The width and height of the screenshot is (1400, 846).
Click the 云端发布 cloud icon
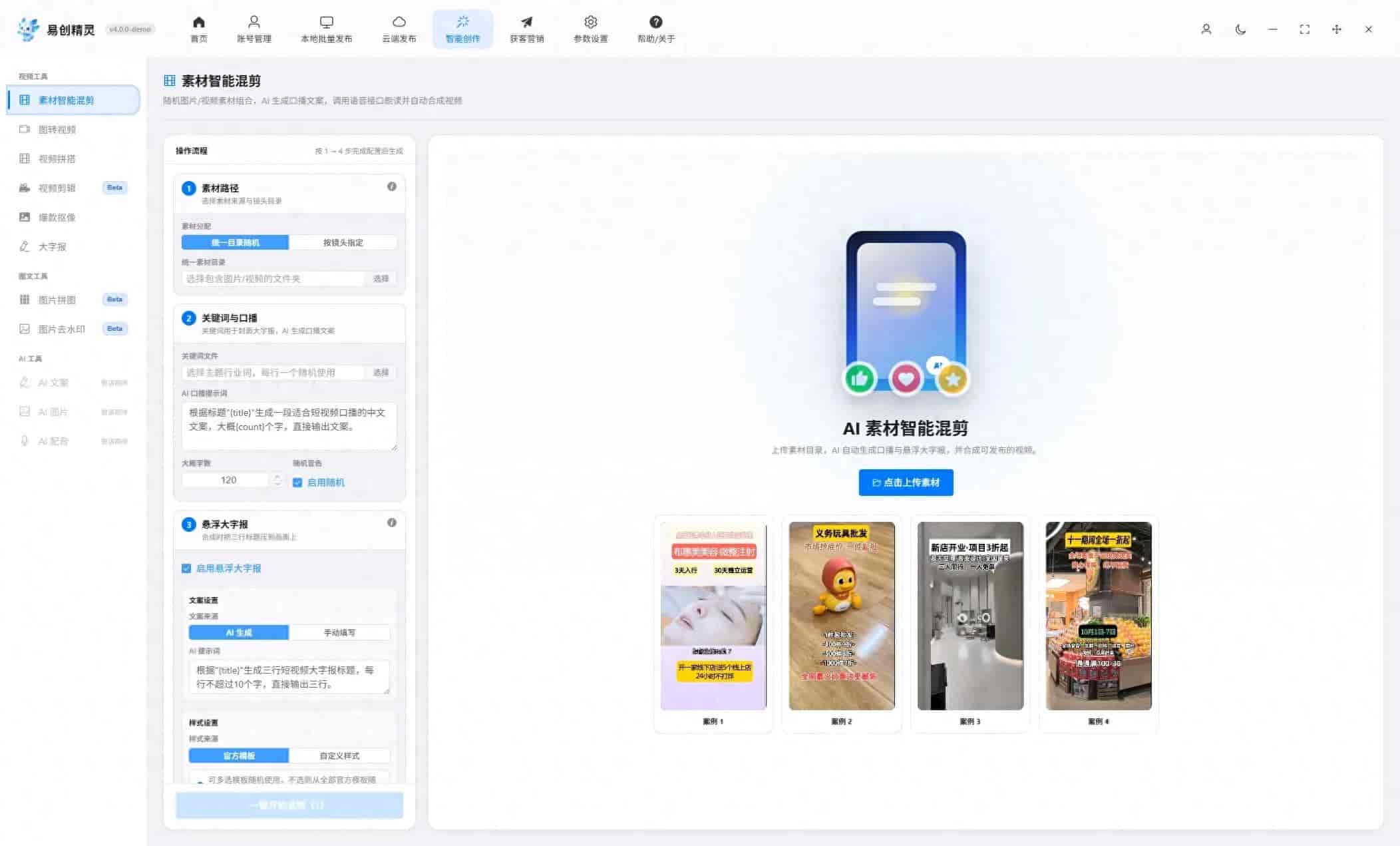399,23
